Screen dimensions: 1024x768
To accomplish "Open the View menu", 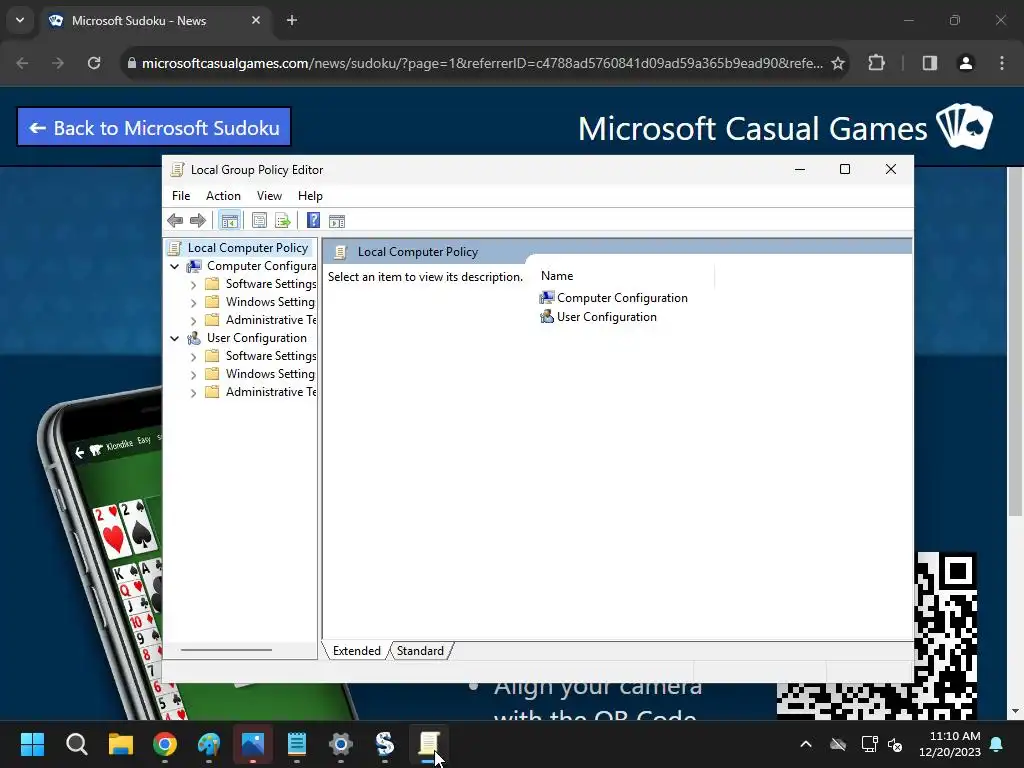I will [269, 196].
